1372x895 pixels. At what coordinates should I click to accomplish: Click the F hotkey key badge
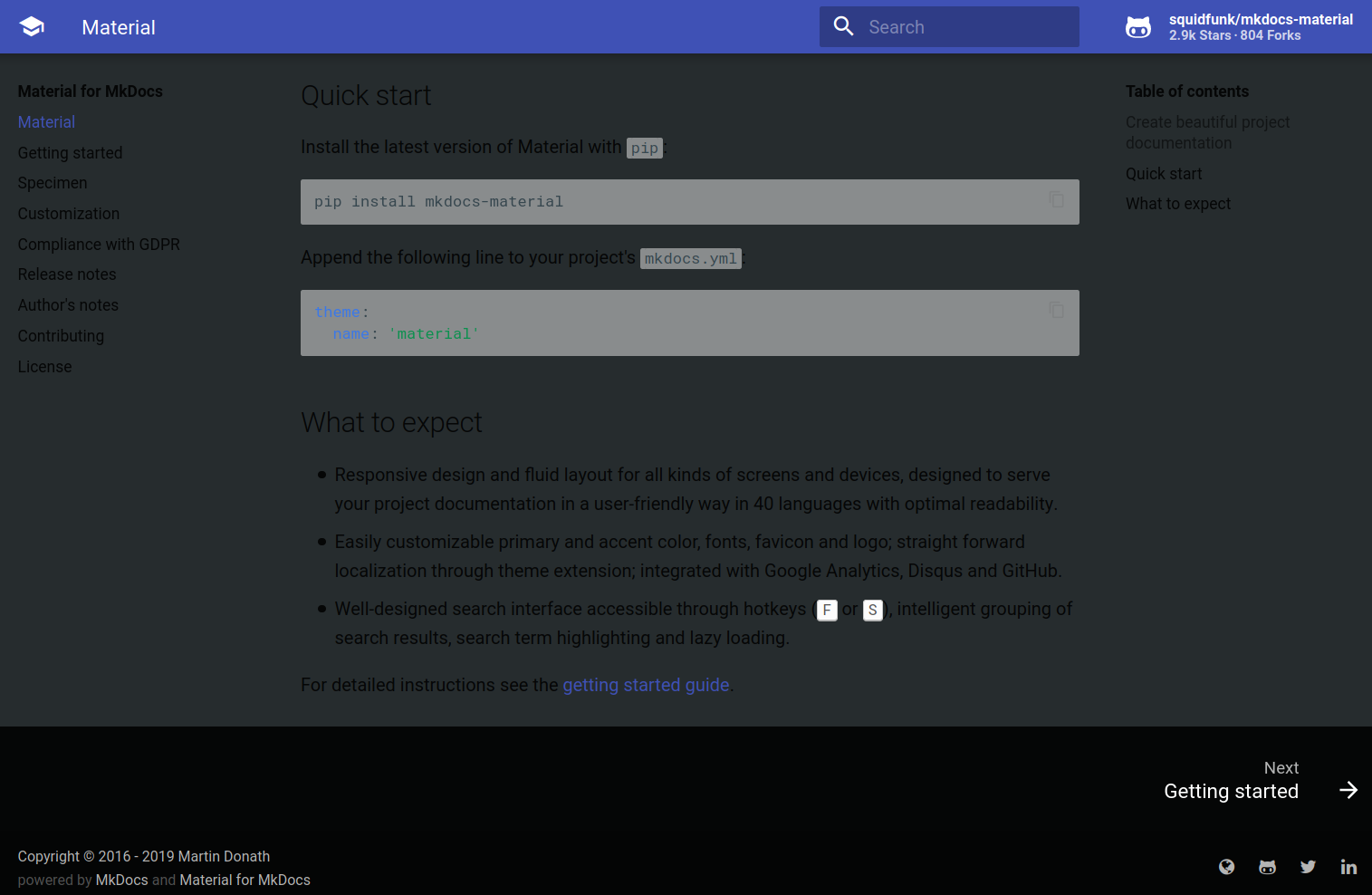click(827, 610)
